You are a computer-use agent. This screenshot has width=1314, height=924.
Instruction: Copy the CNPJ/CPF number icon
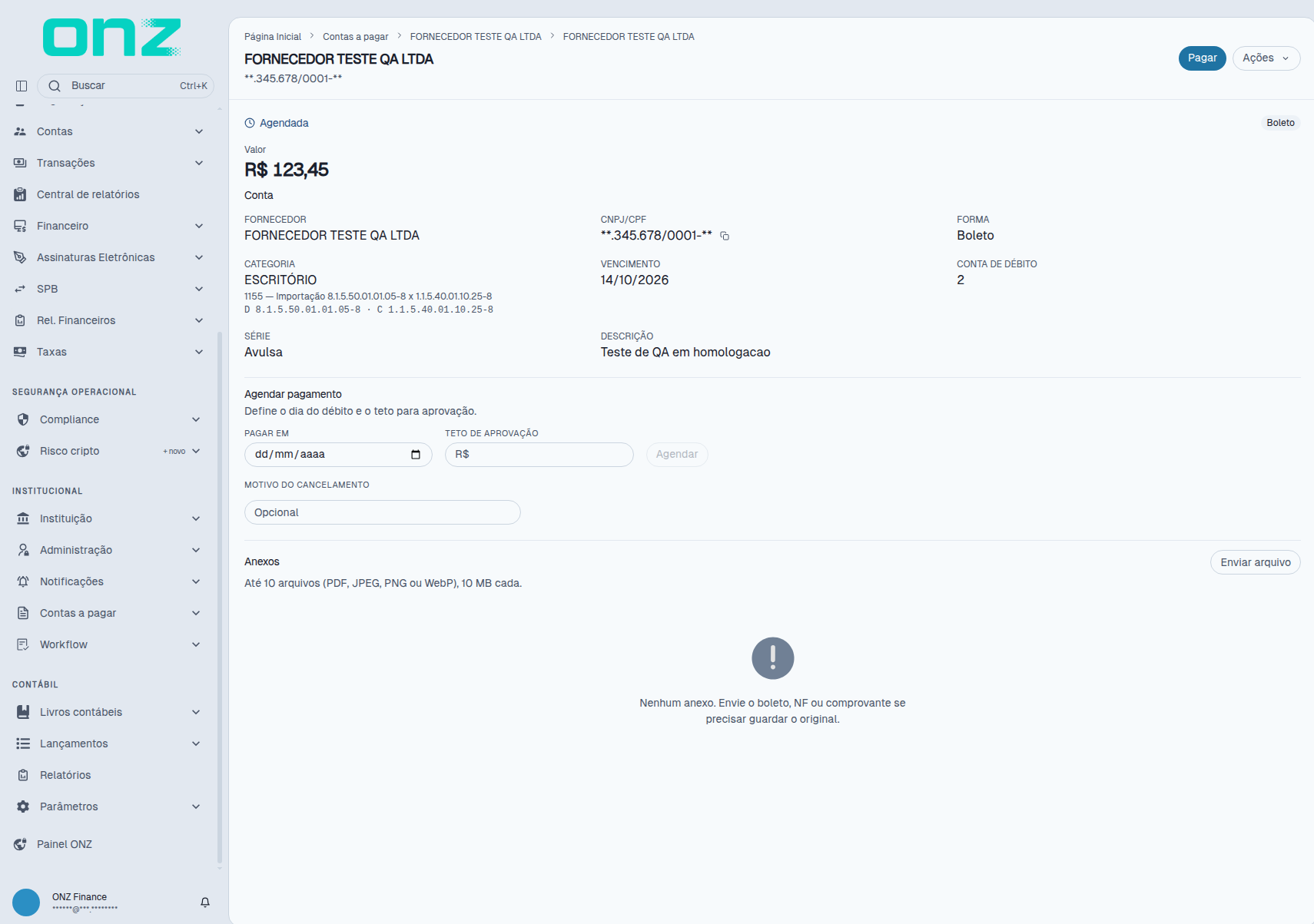[725, 236]
